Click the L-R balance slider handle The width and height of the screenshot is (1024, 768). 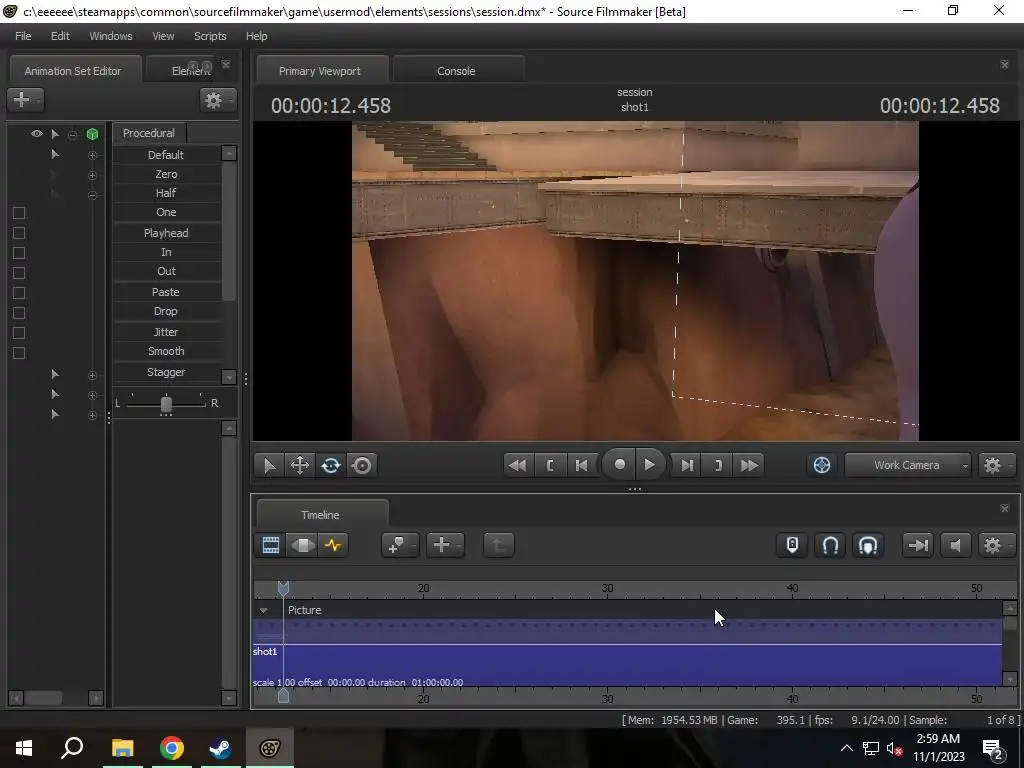(166, 404)
